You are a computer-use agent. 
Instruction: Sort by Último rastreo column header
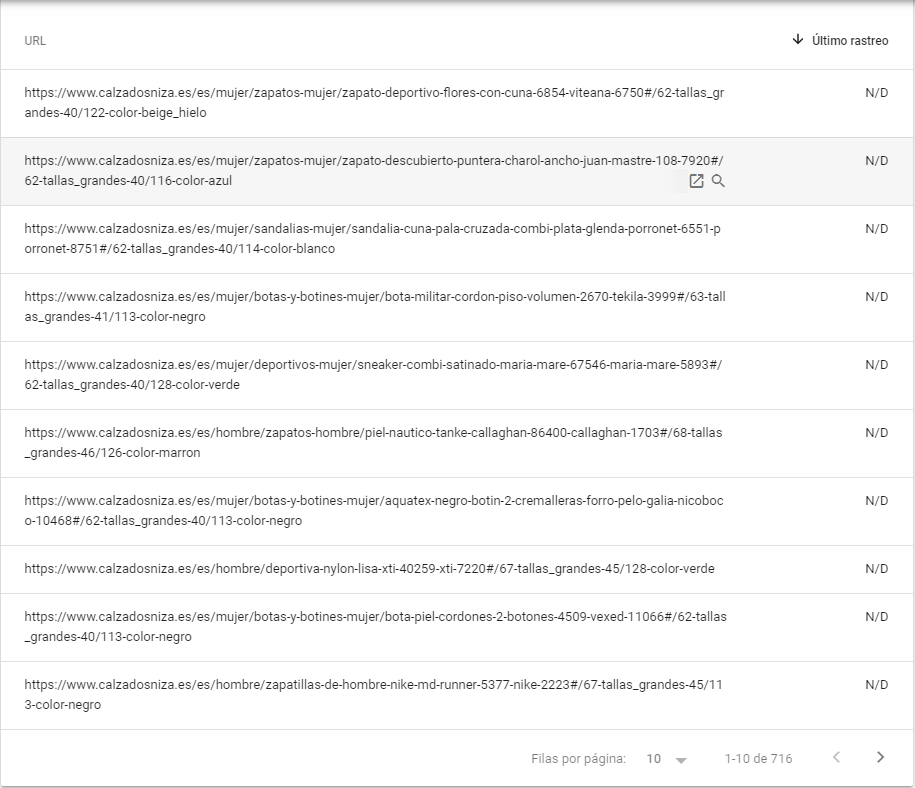click(x=849, y=41)
